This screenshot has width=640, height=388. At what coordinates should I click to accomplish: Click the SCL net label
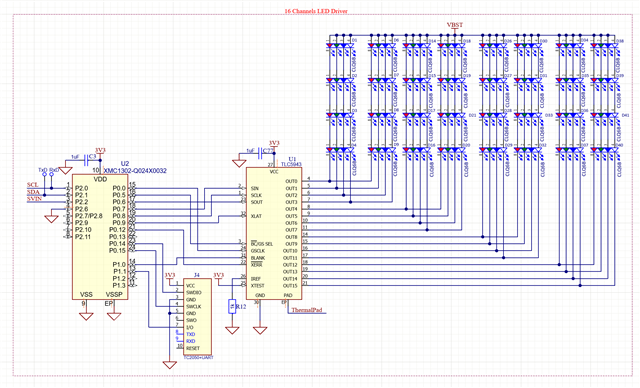(33, 185)
